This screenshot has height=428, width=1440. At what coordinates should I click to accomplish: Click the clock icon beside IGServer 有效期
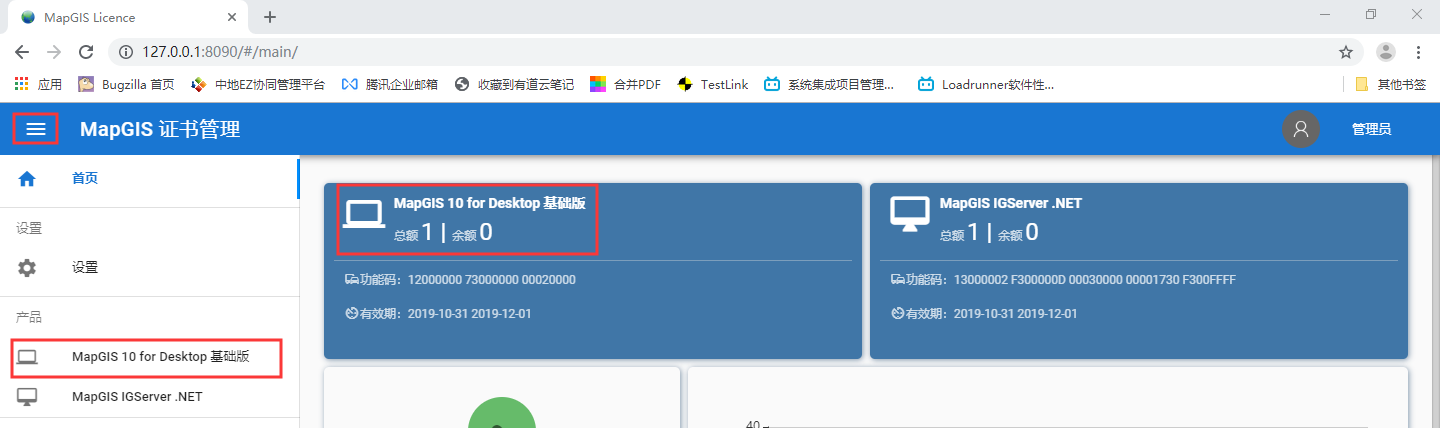[x=897, y=313]
